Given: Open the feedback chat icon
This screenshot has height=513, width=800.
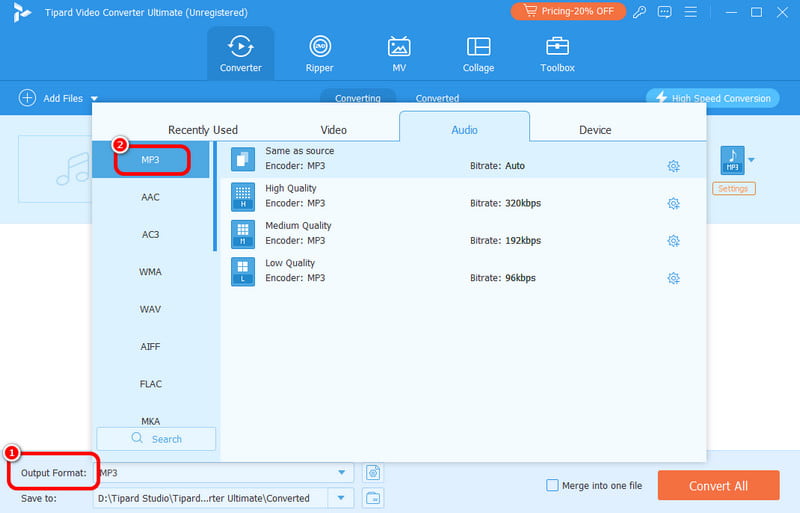Looking at the screenshot, I should [664, 12].
